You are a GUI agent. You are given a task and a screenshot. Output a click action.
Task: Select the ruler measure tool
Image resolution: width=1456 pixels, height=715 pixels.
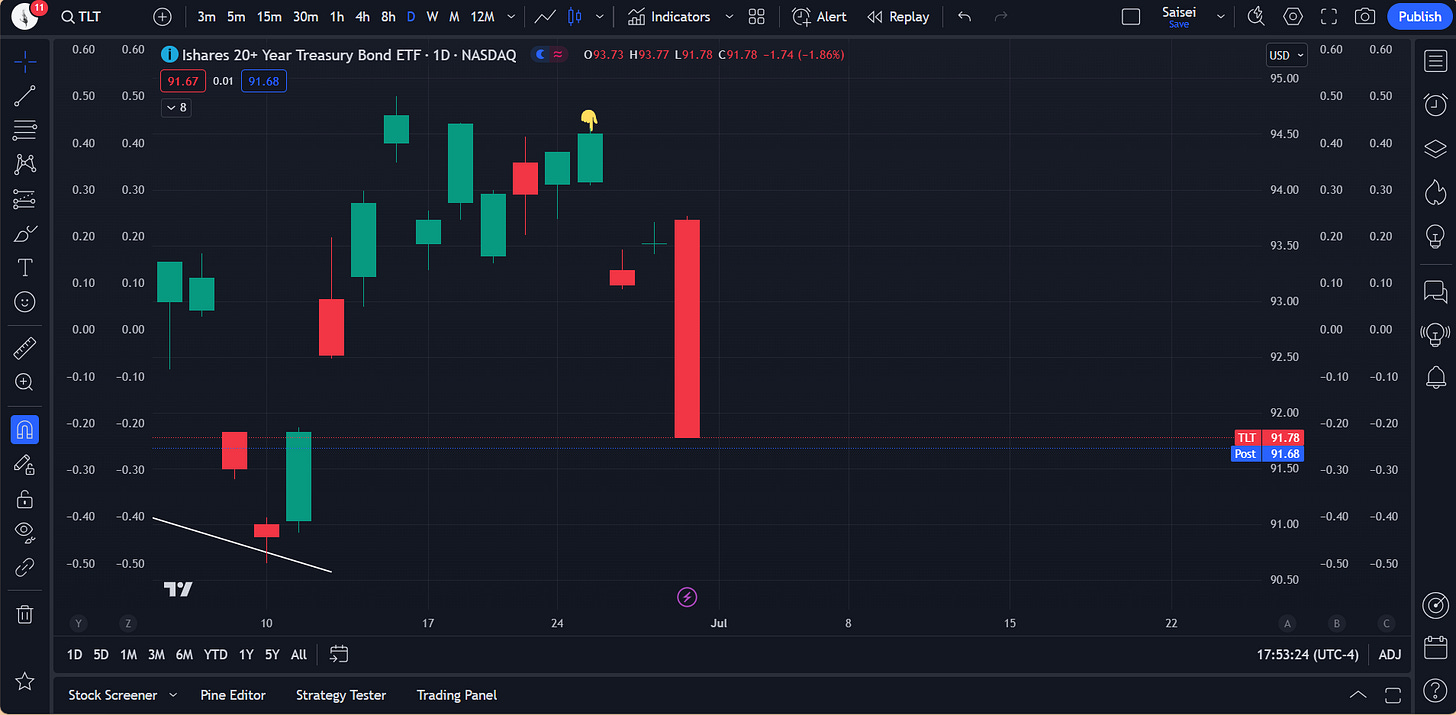pyautogui.click(x=25, y=348)
